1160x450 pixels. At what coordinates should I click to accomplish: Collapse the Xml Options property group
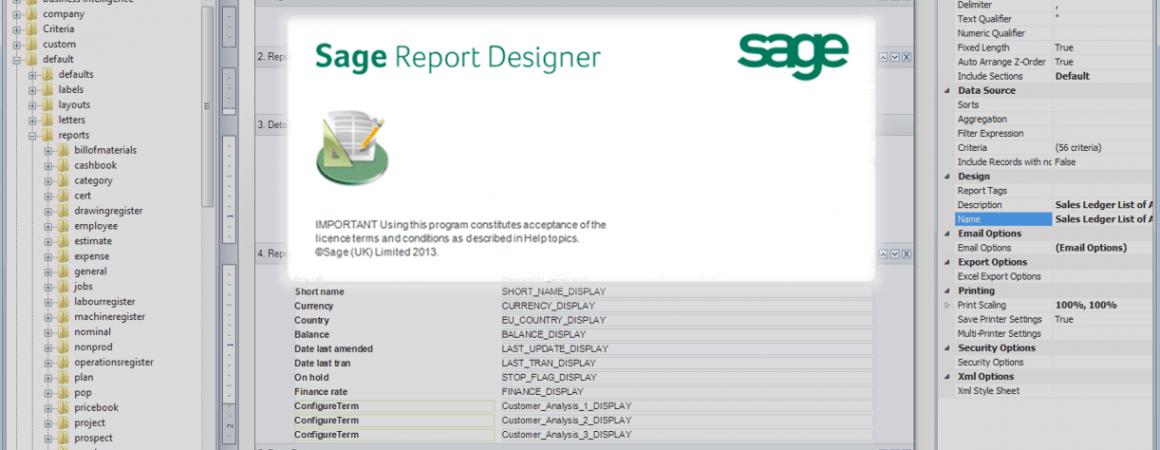pyautogui.click(x=947, y=376)
